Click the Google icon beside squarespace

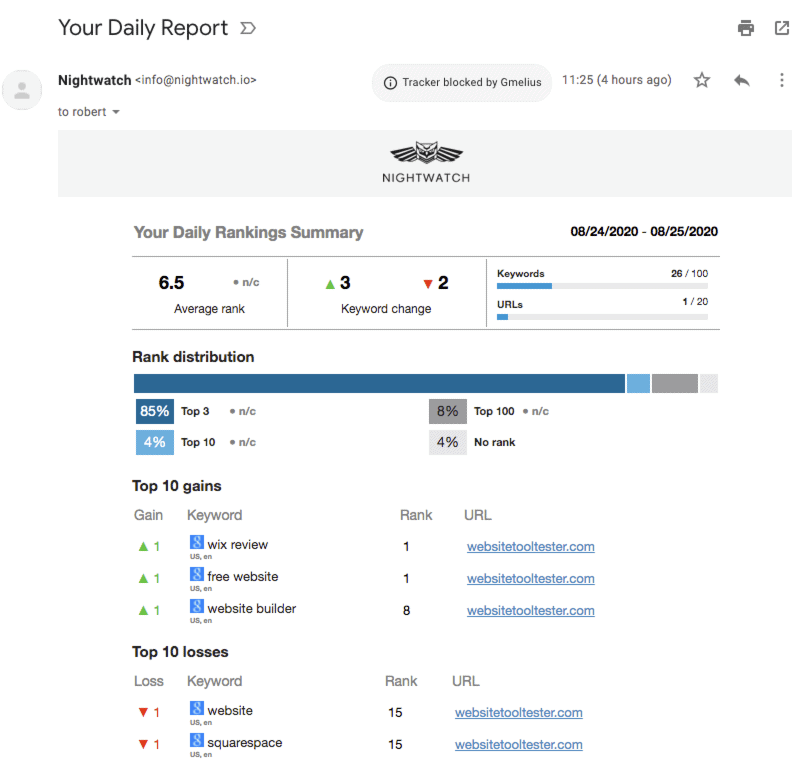(197, 740)
